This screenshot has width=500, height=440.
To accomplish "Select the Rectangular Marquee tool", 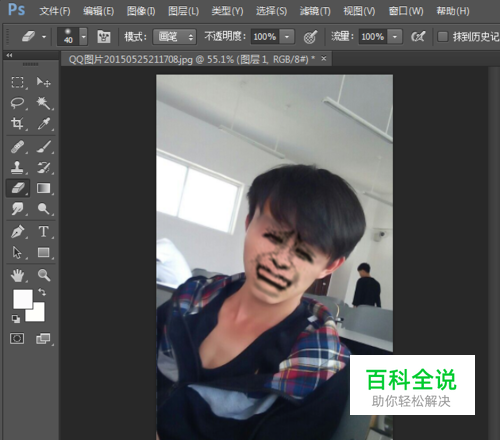I will (x=17, y=82).
